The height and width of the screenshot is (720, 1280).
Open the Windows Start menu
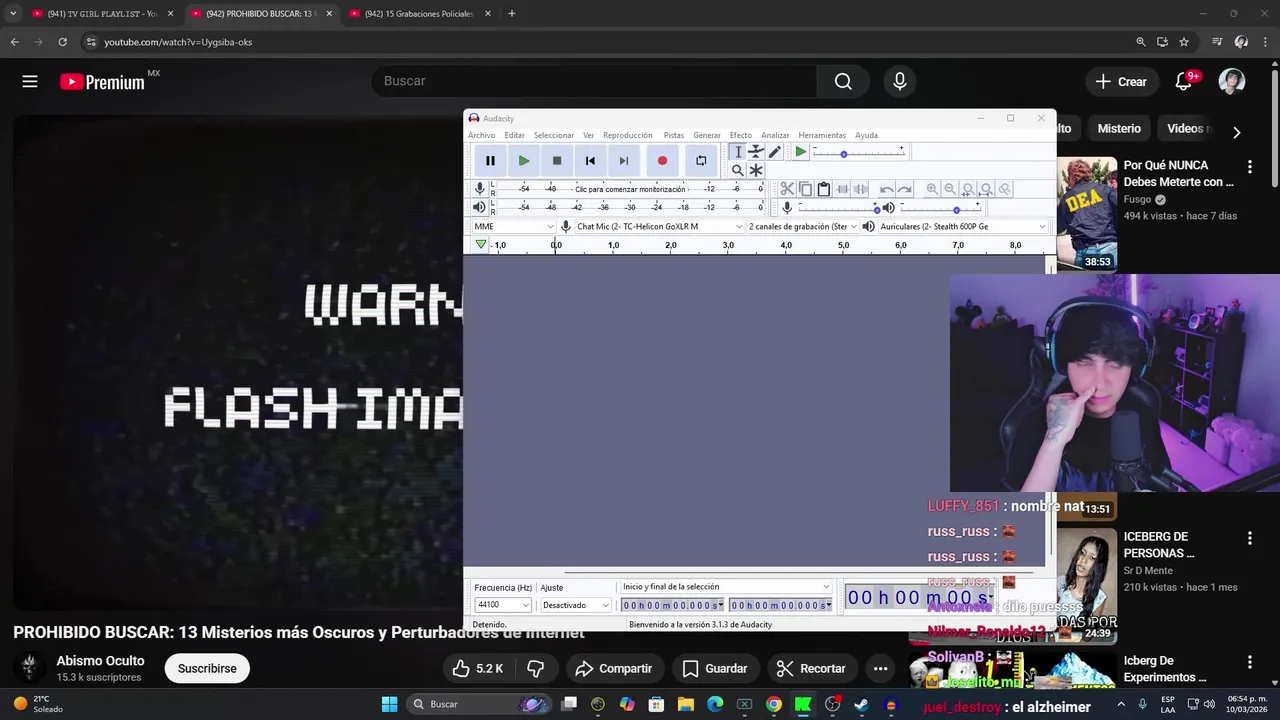pyautogui.click(x=389, y=704)
